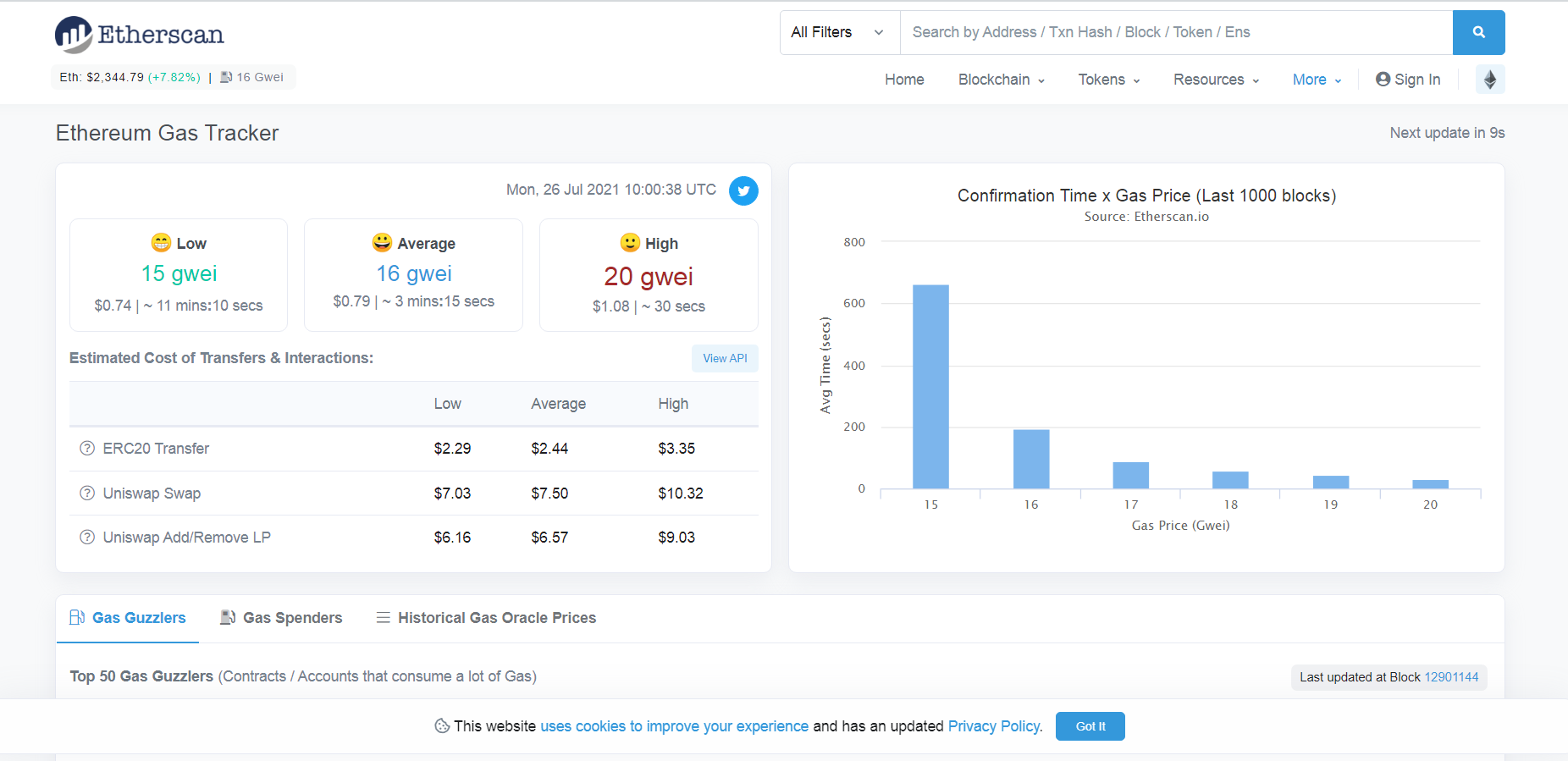Click the Next update countdown text

pos(1447,133)
